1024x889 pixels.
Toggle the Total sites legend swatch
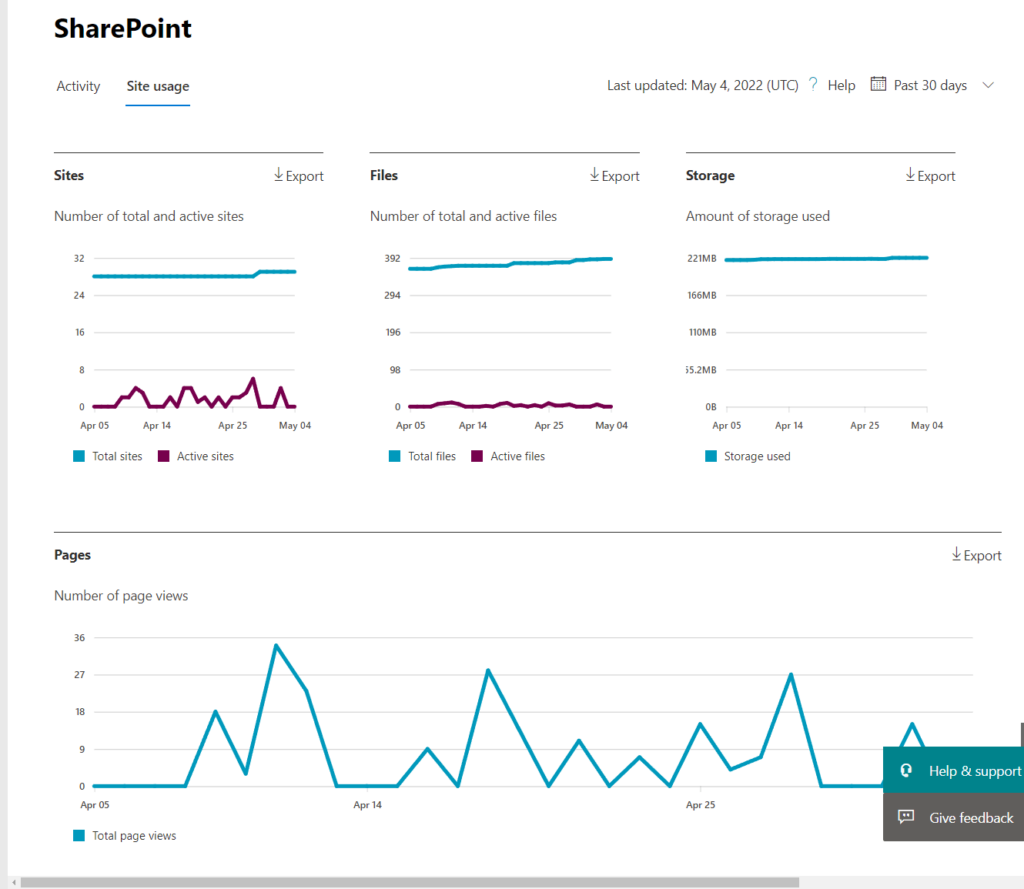79,456
